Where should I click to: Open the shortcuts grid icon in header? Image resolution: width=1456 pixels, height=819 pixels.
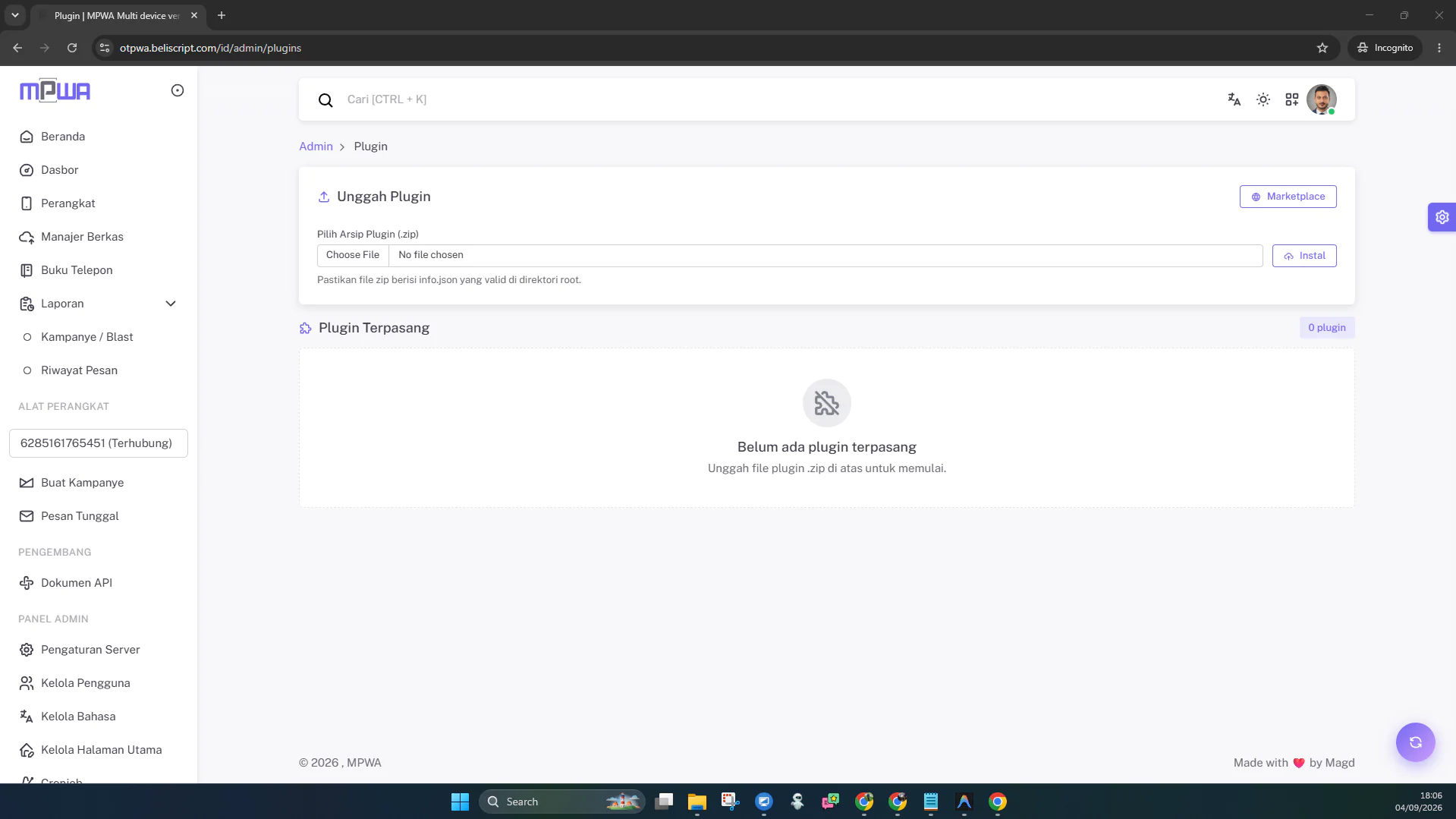tap(1291, 99)
